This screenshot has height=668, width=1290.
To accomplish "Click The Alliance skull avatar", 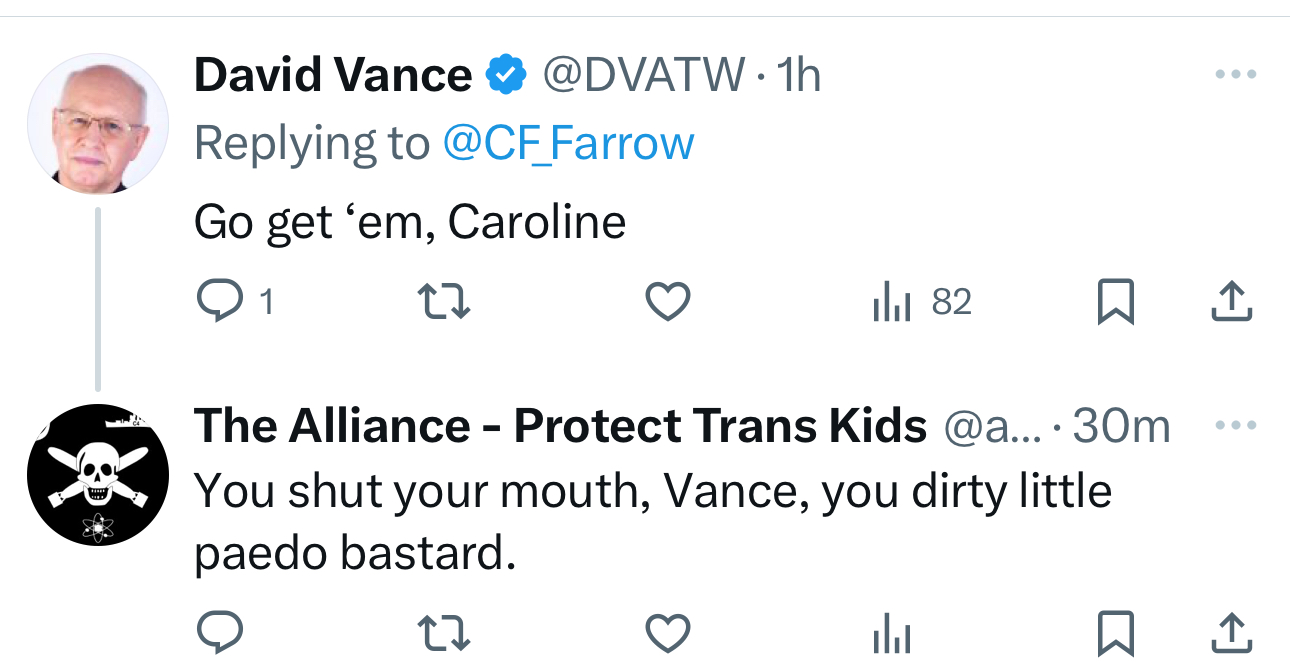I will tap(97, 475).
